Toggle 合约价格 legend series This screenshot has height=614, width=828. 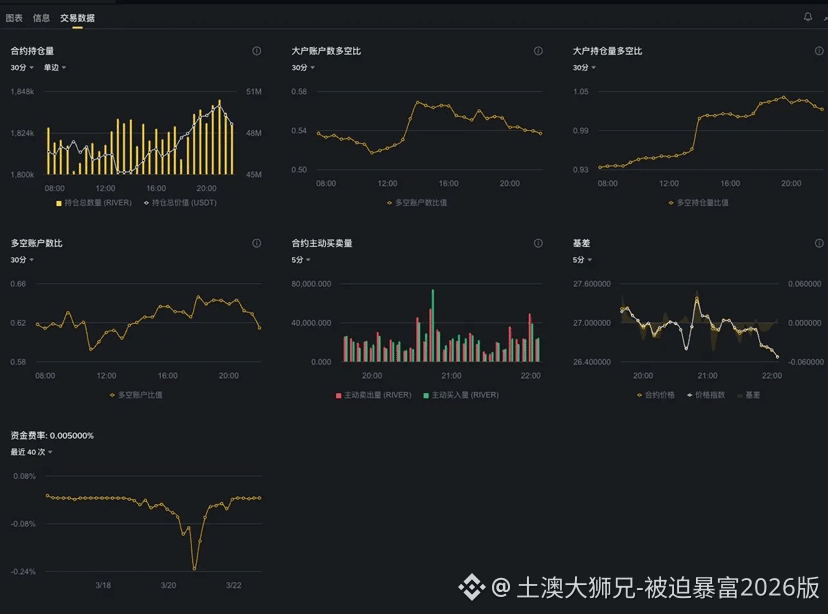(655, 395)
